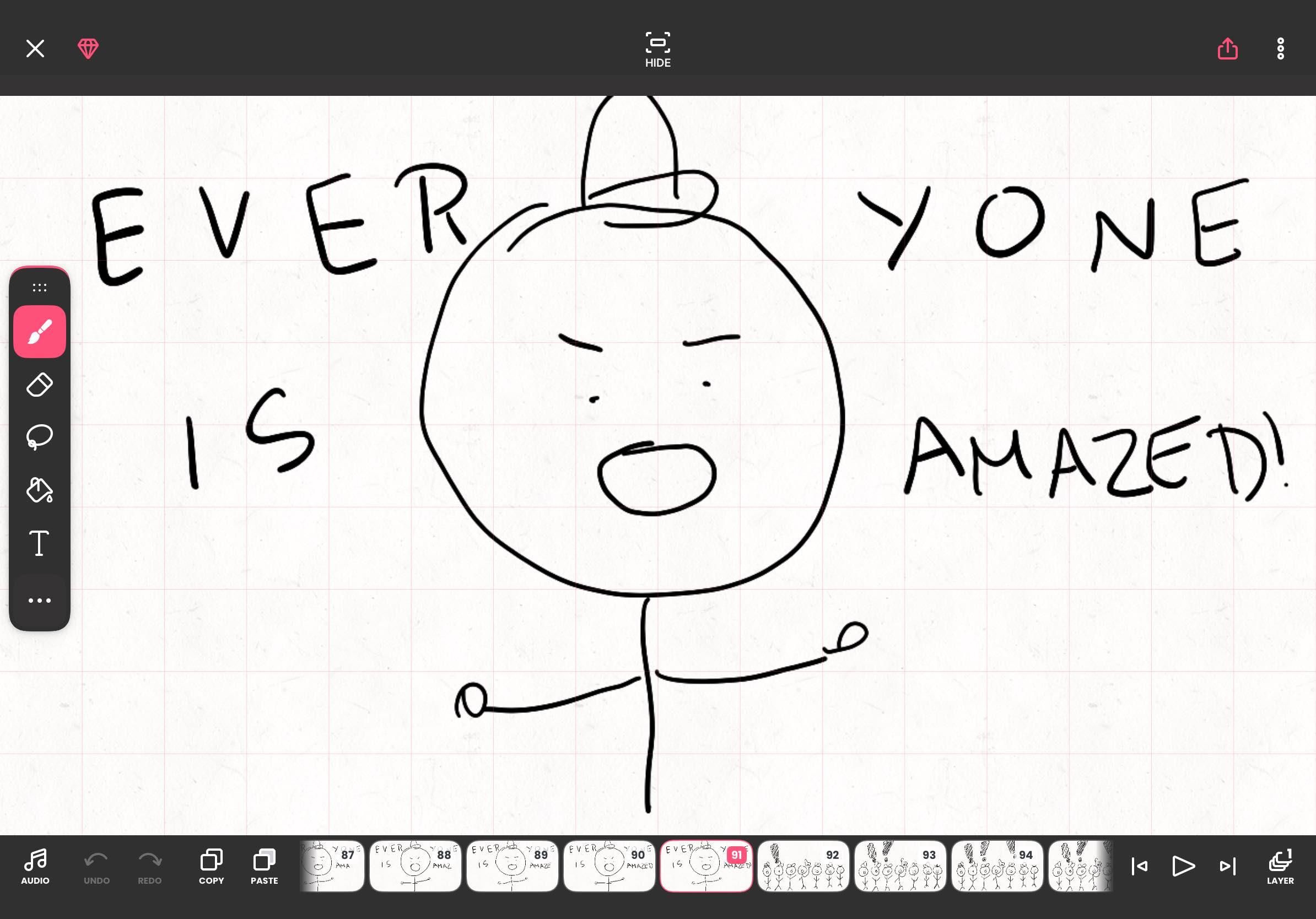This screenshot has height=919, width=1316.
Task: Select frame 89 thumbnail
Action: coord(513,866)
